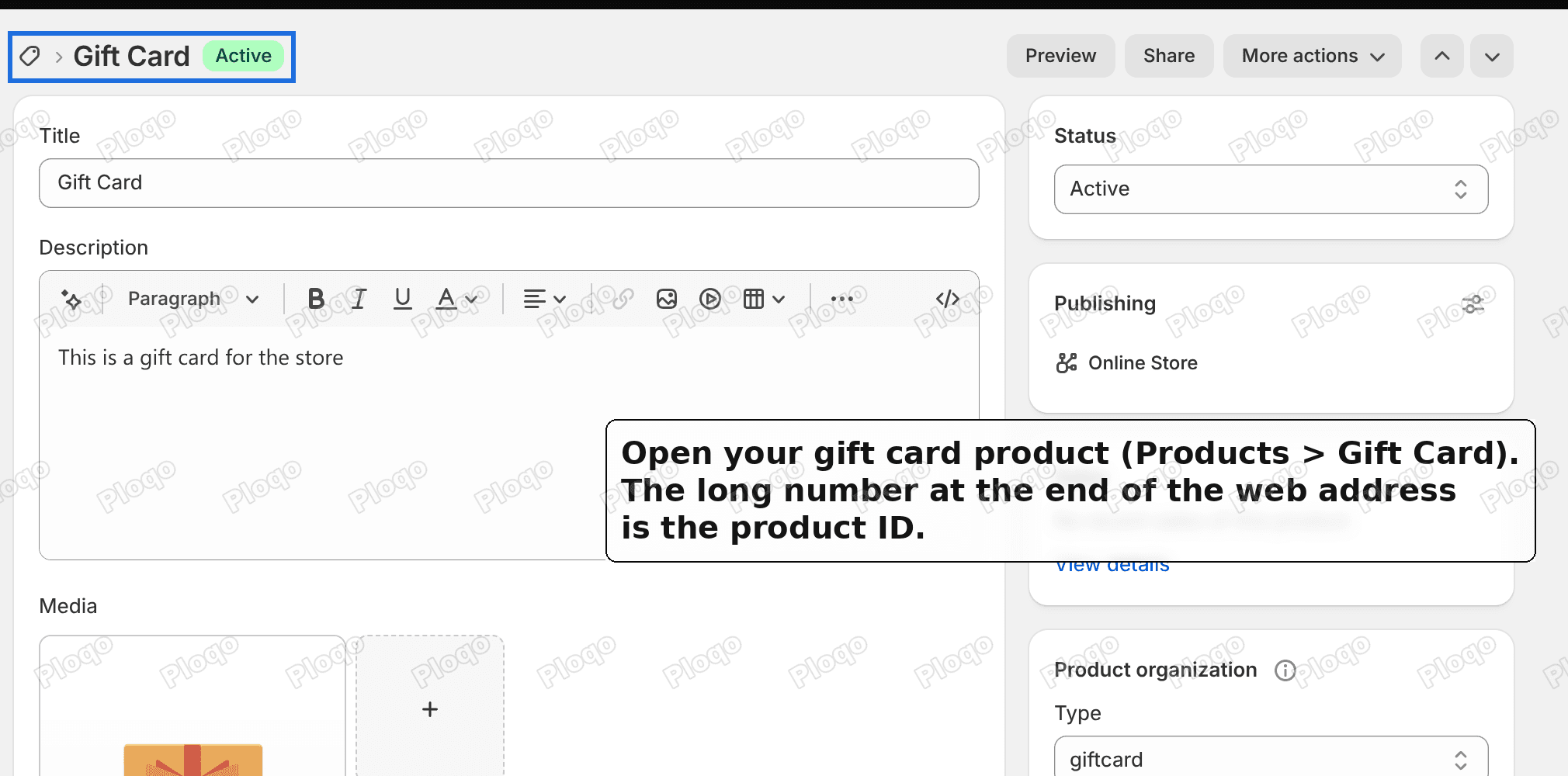This screenshot has width=1568, height=776.
Task: Click the Title input field
Action: [509, 183]
